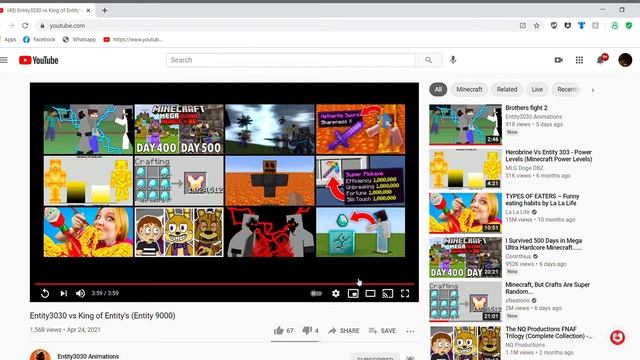640x360 pixels.
Task: Mute the video volume
Action: pos(80,293)
